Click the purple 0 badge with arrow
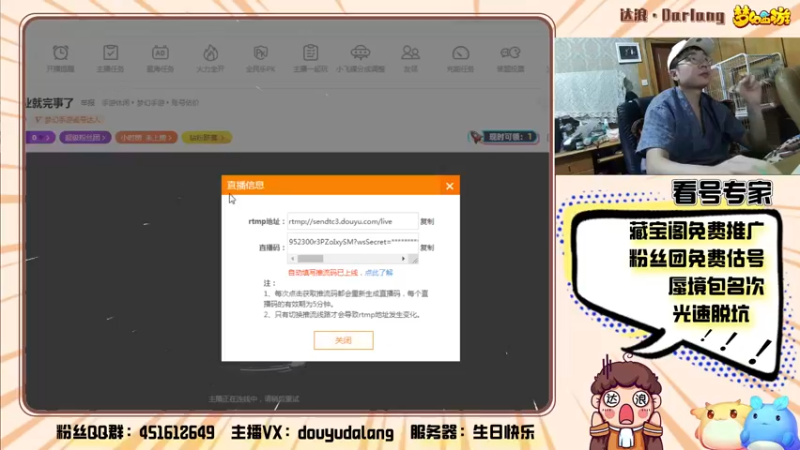800x450 pixels. [40, 137]
